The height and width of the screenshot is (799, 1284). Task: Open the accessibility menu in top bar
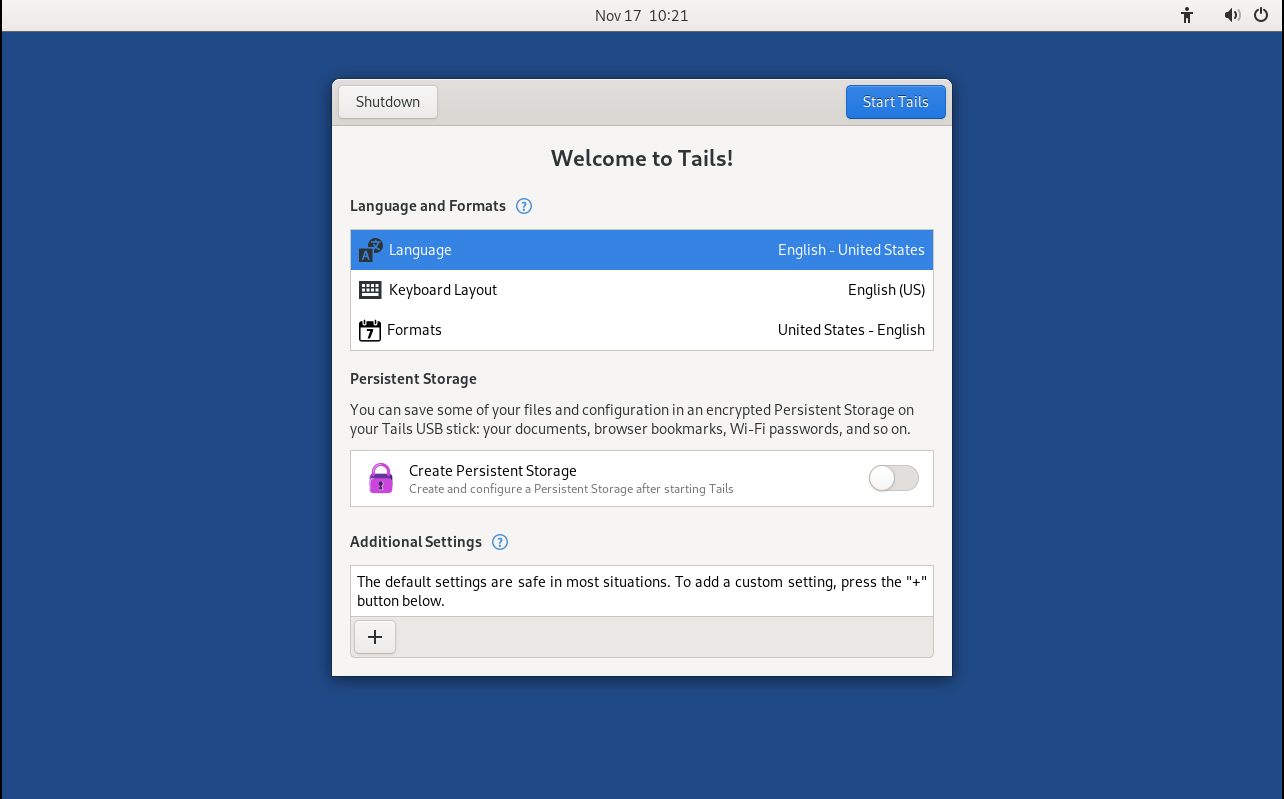point(1187,15)
